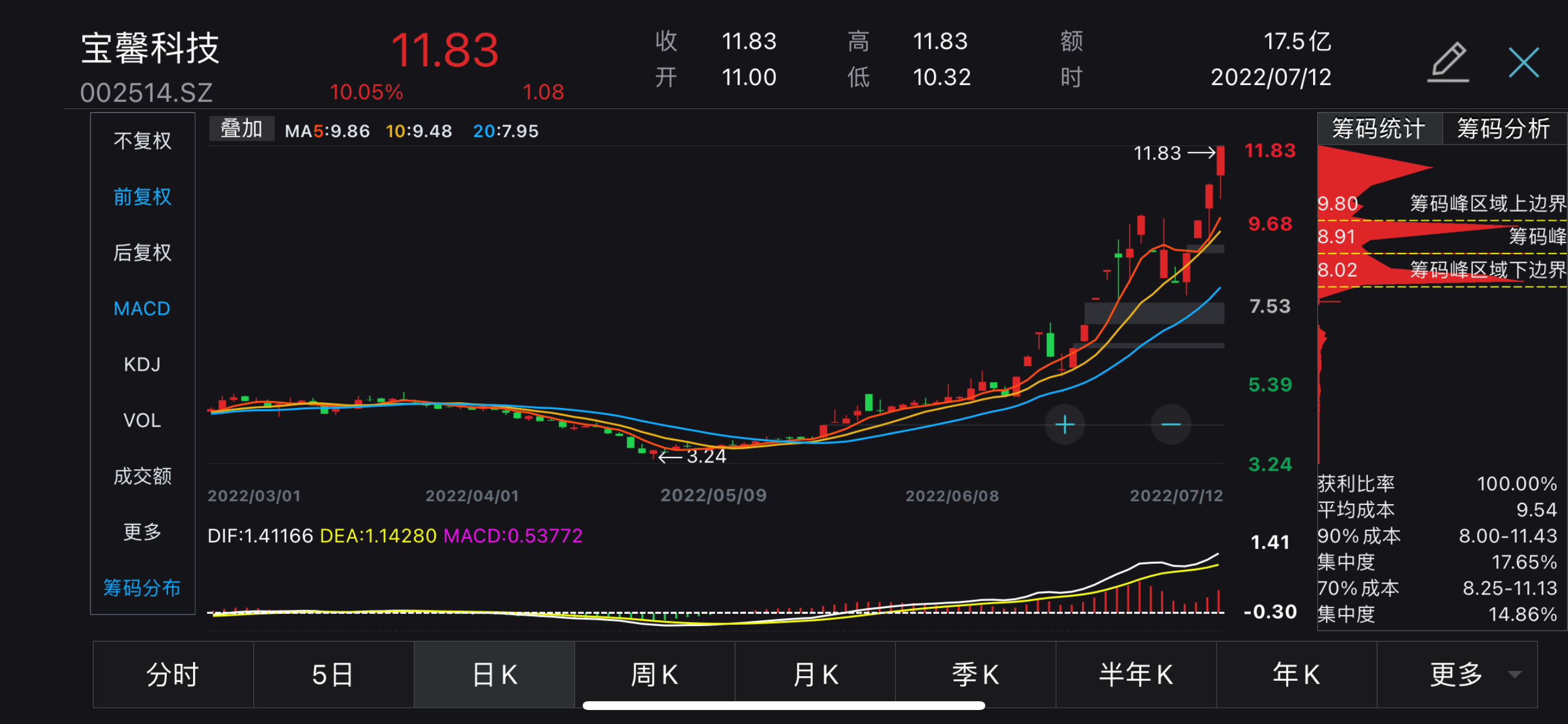Select 不复权 adjustment option
Image resolution: width=1568 pixels, height=724 pixels.
pyautogui.click(x=142, y=140)
